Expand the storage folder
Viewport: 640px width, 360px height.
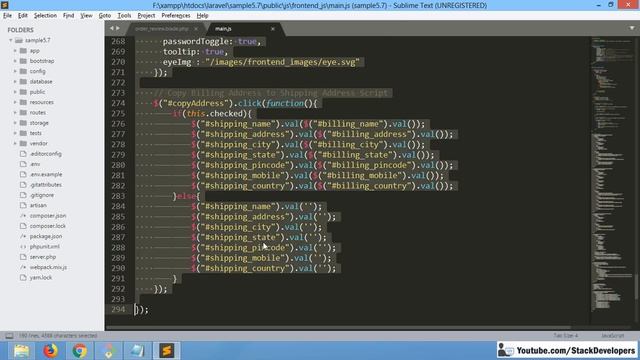16,123
